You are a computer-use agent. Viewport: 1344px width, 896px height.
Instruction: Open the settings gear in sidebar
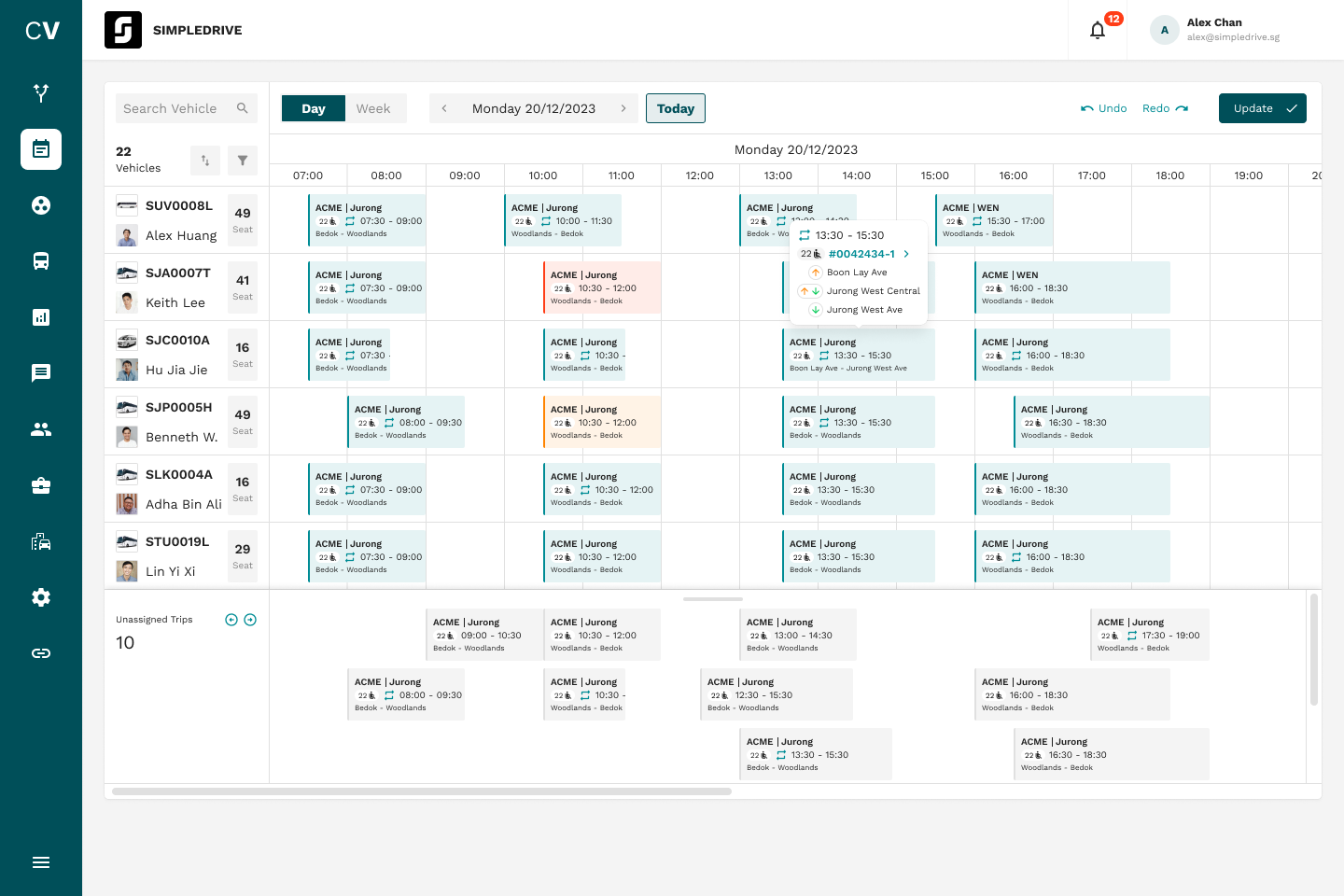click(41, 597)
